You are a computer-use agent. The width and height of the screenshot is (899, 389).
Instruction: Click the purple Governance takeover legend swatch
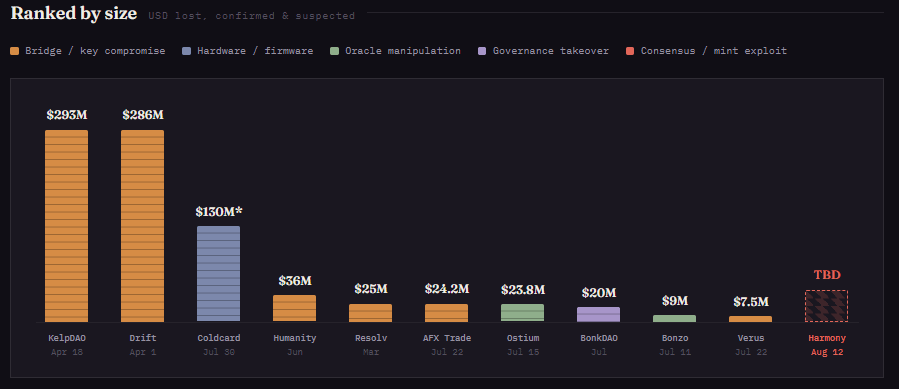[482, 51]
